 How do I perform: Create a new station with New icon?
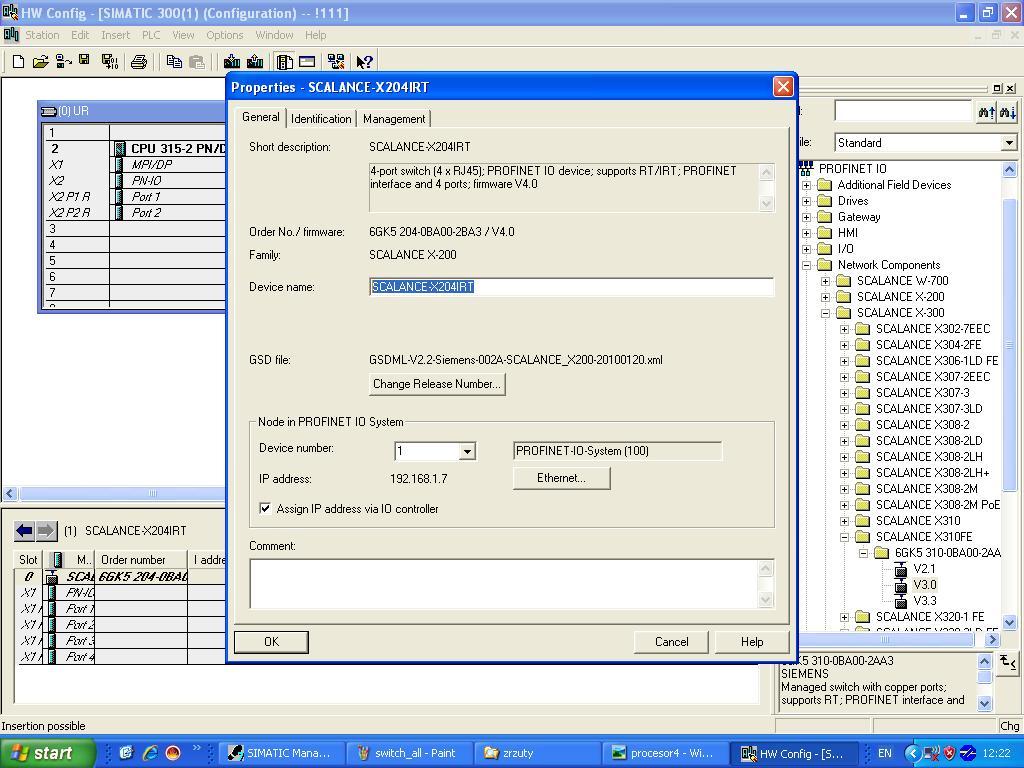(x=18, y=62)
